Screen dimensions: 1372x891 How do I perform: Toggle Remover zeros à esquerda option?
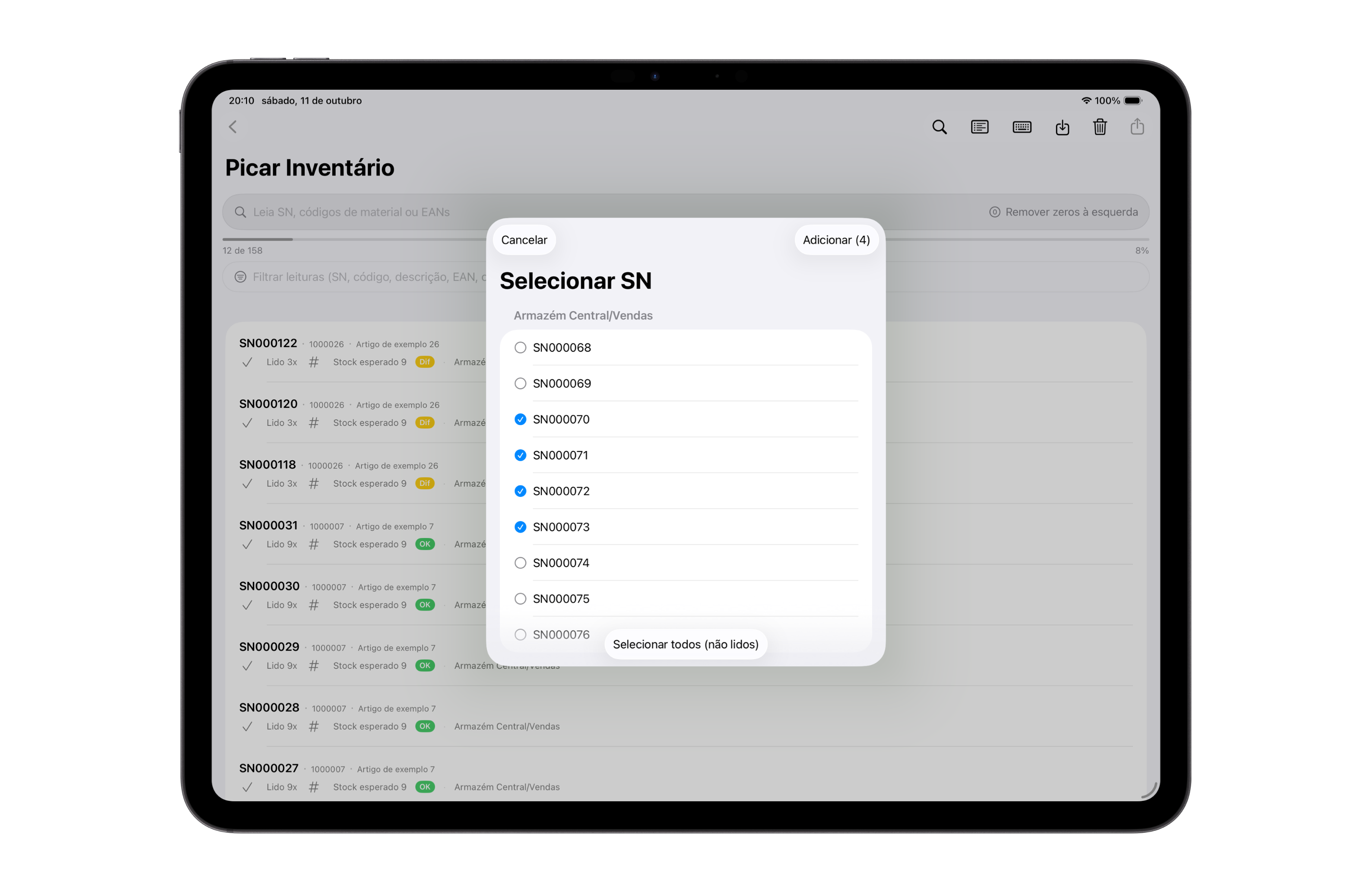pos(1063,212)
